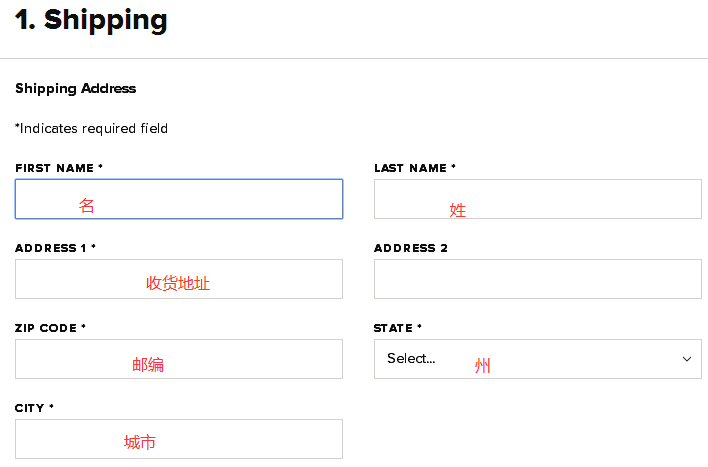708x467 pixels.
Task: Focus the Last Name text box
Action: pyautogui.click(x=537, y=199)
